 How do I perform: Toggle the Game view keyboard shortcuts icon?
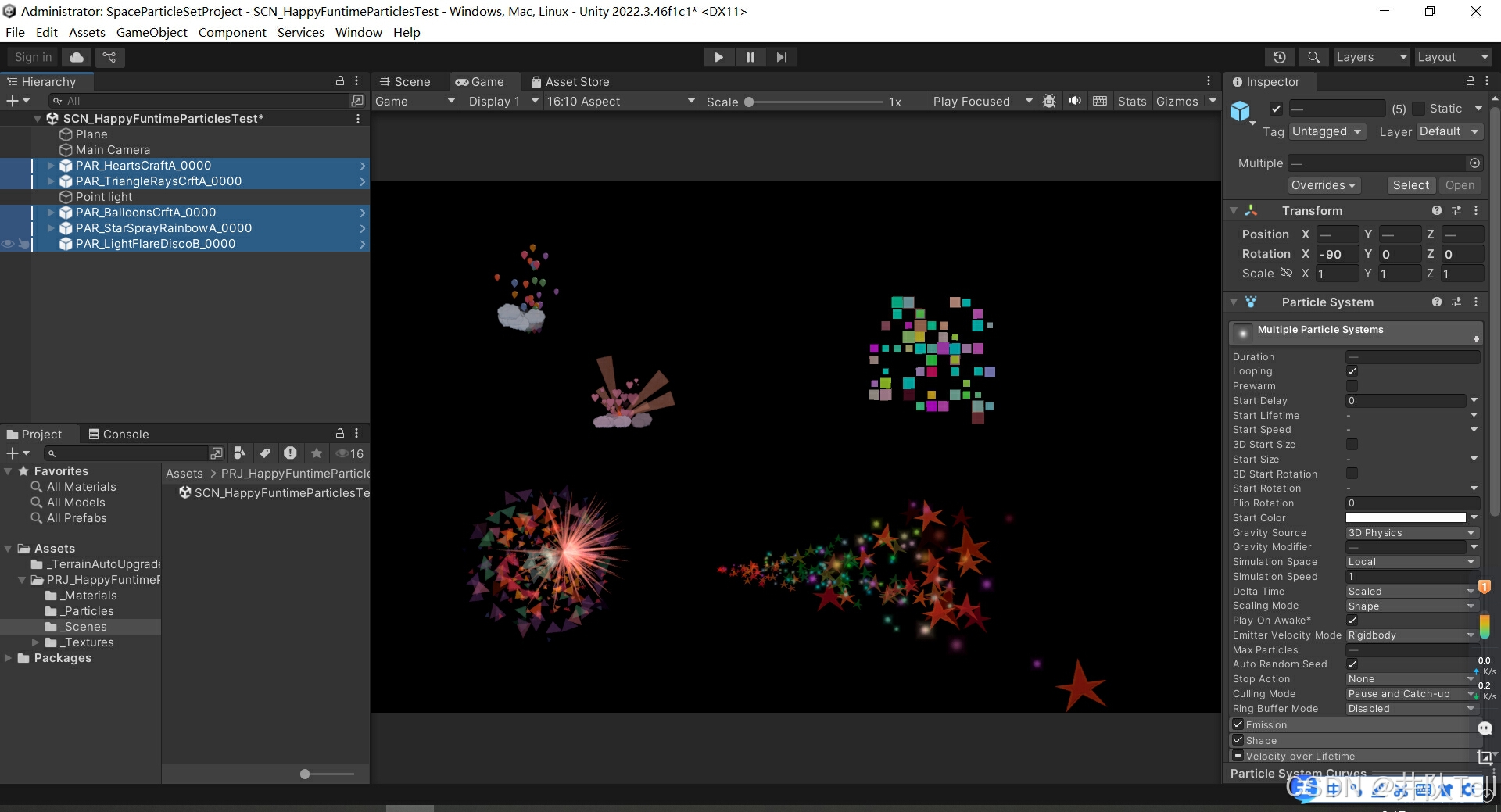1100,102
